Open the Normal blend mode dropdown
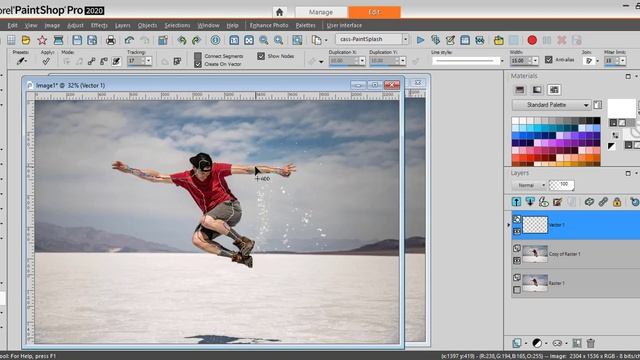640x360 pixels. tap(529, 185)
